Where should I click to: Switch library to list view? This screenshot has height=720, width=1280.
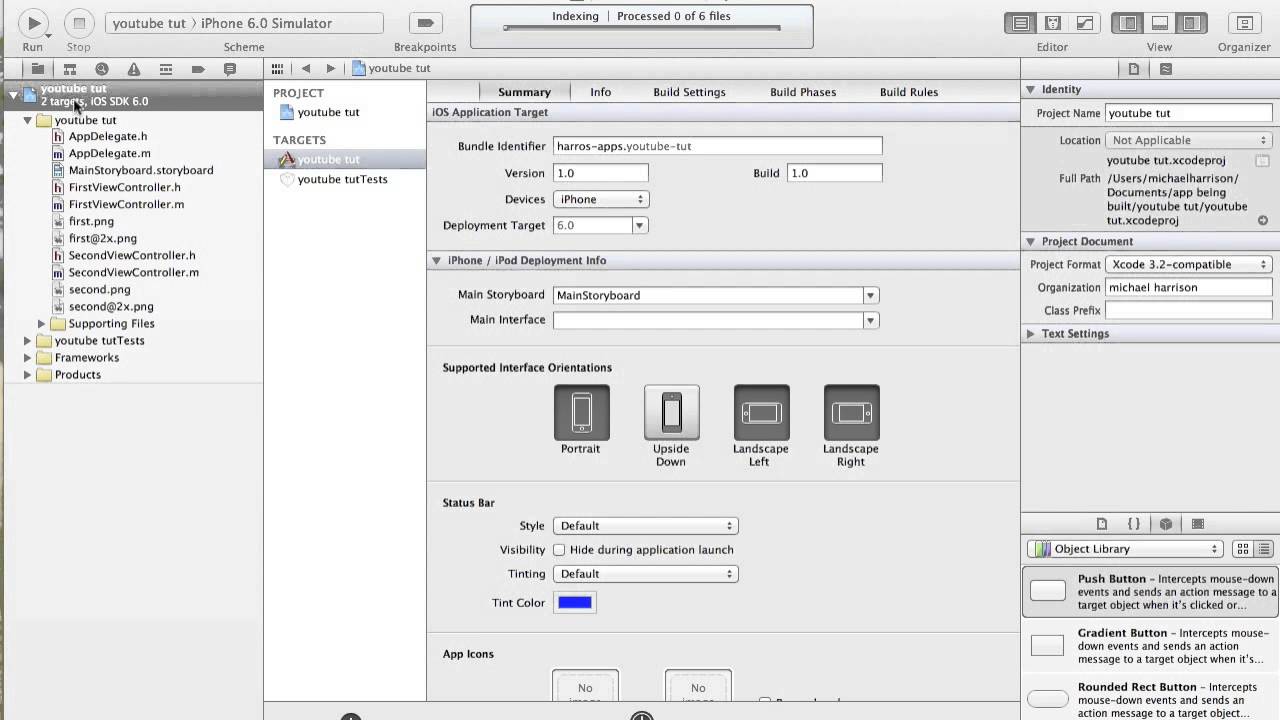point(1264,549)
